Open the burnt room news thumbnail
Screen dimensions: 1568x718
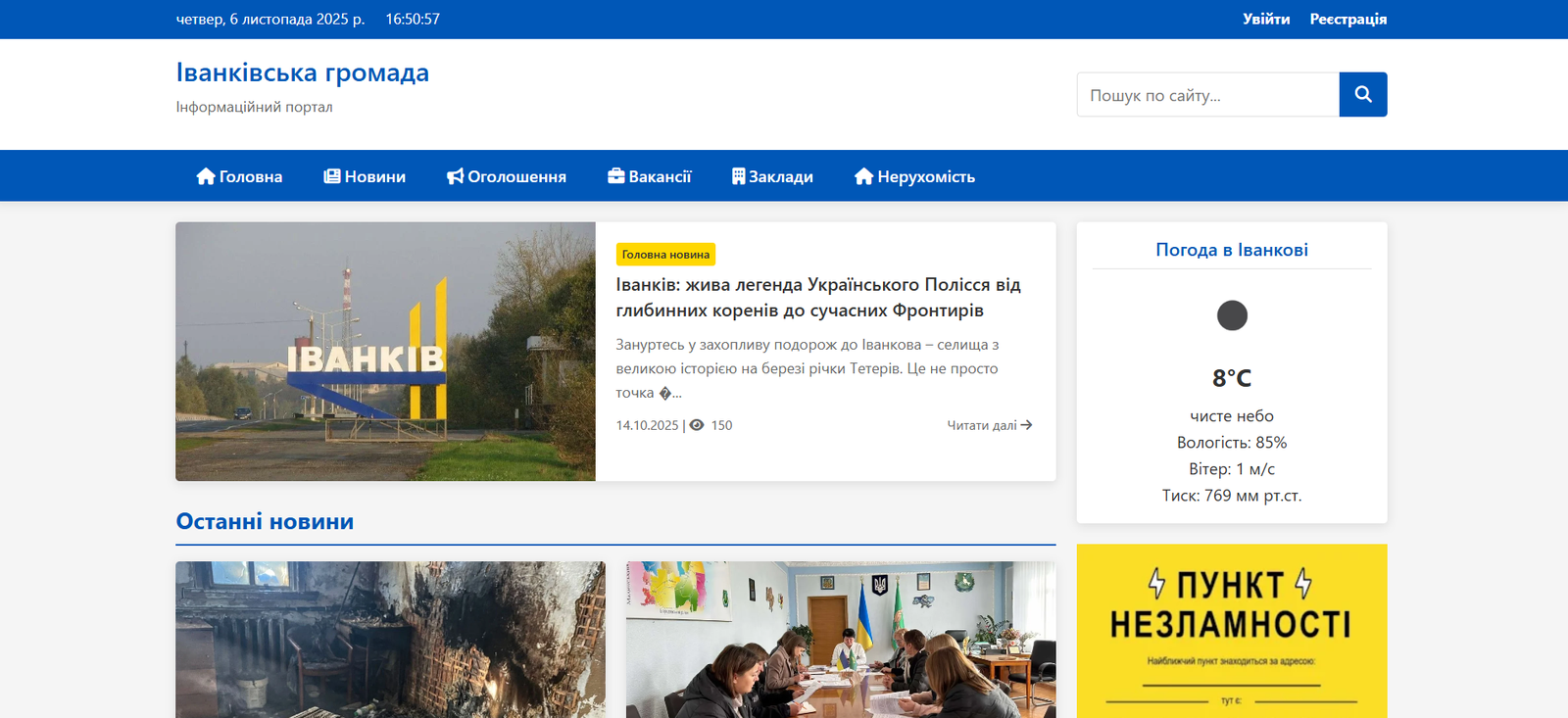point(390,640)
